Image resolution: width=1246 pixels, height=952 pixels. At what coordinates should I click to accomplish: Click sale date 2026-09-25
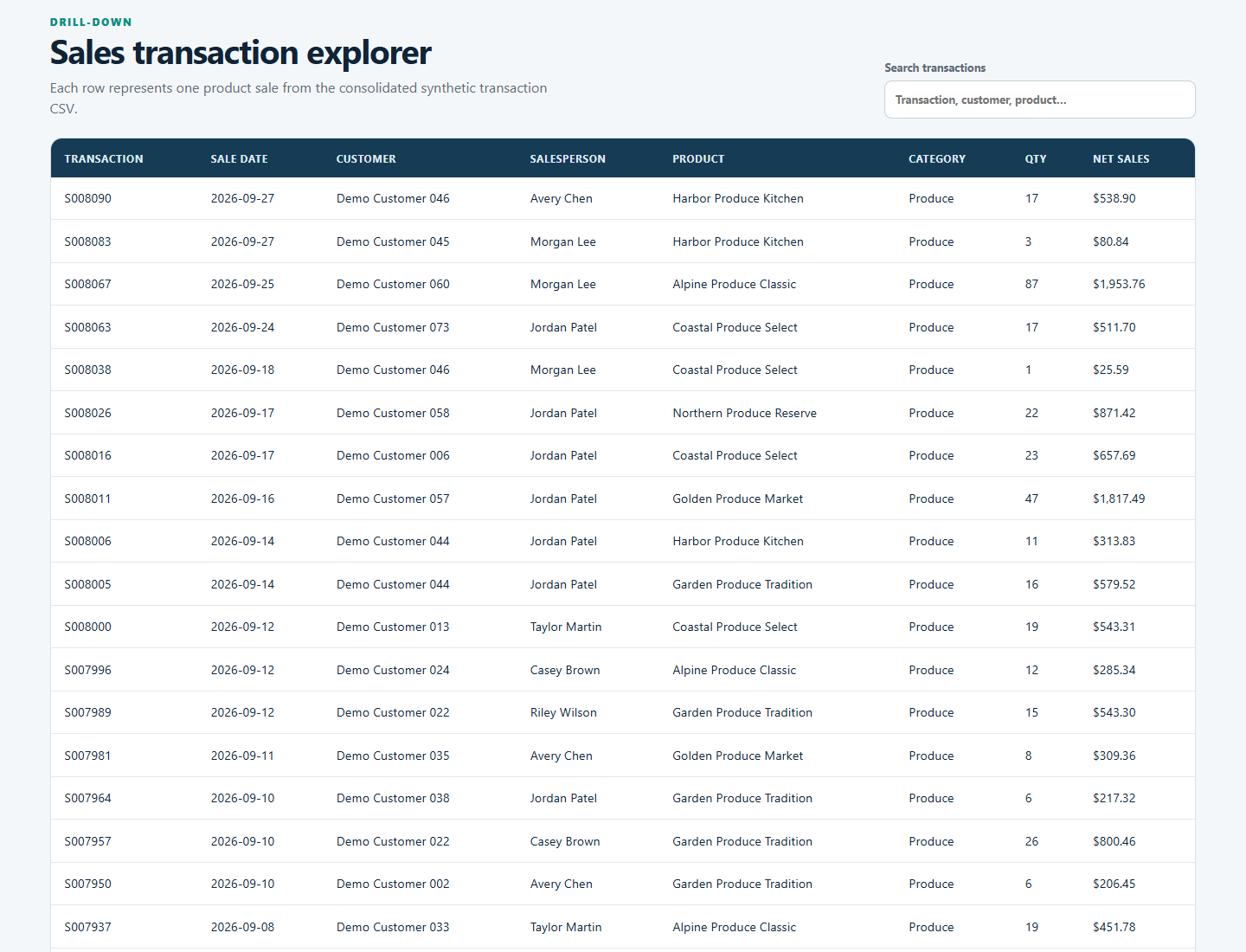pos(242,284)
